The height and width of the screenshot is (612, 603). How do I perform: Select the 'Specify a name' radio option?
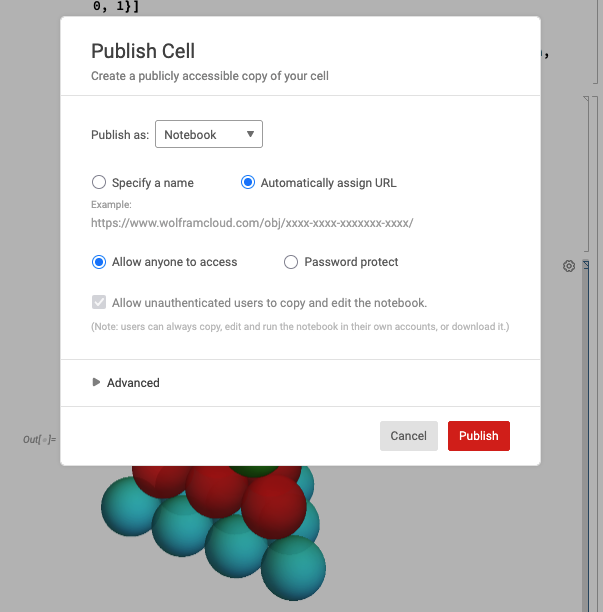click(x=99, y=183)
